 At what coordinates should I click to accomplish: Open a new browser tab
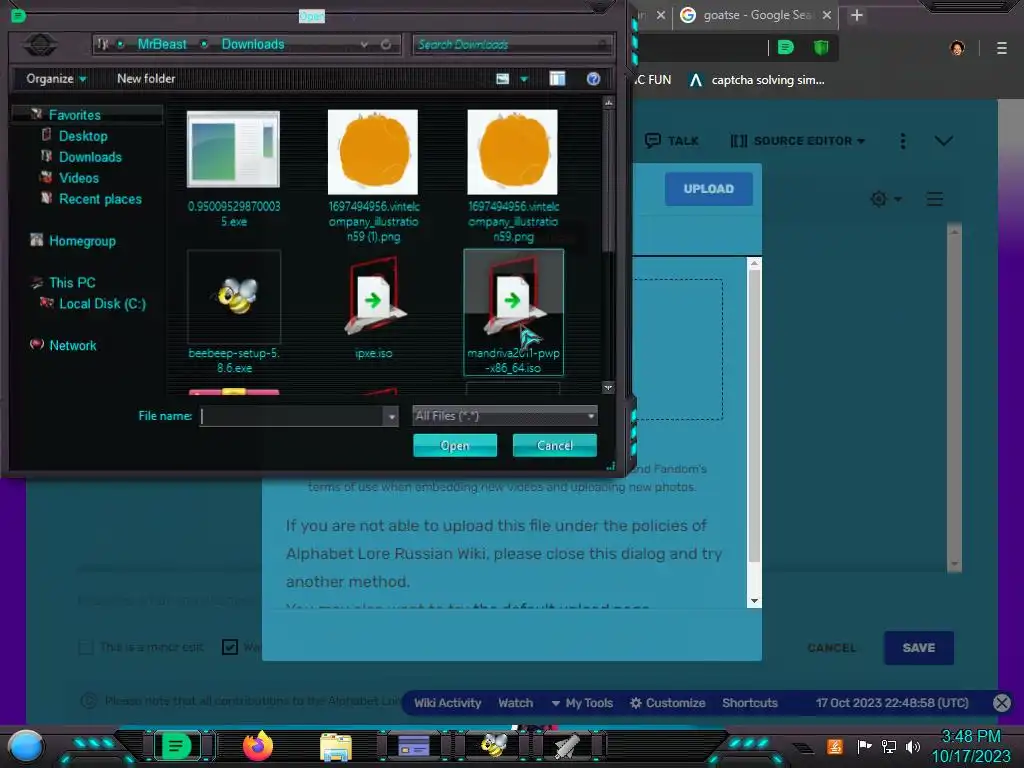point(857,15)
